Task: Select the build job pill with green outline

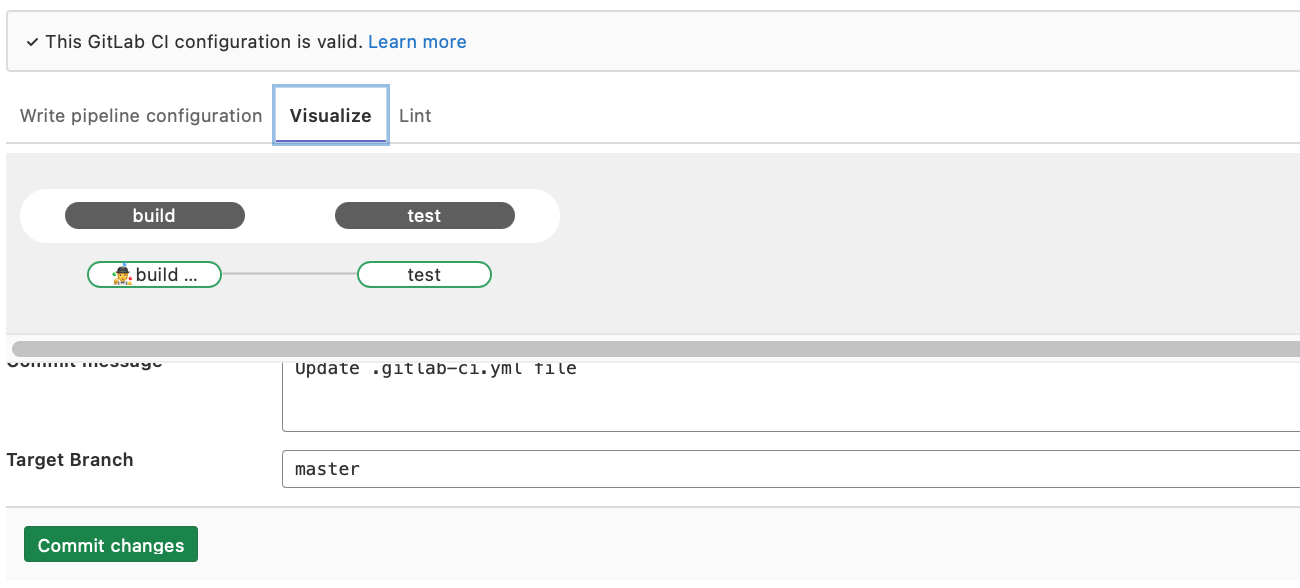Action: click(x=165, y=275)
